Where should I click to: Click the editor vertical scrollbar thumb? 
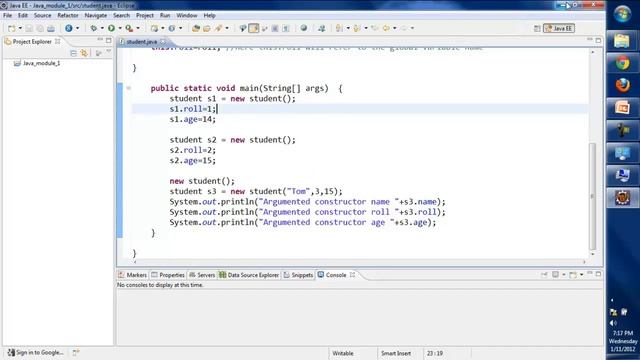pos(593,196)
